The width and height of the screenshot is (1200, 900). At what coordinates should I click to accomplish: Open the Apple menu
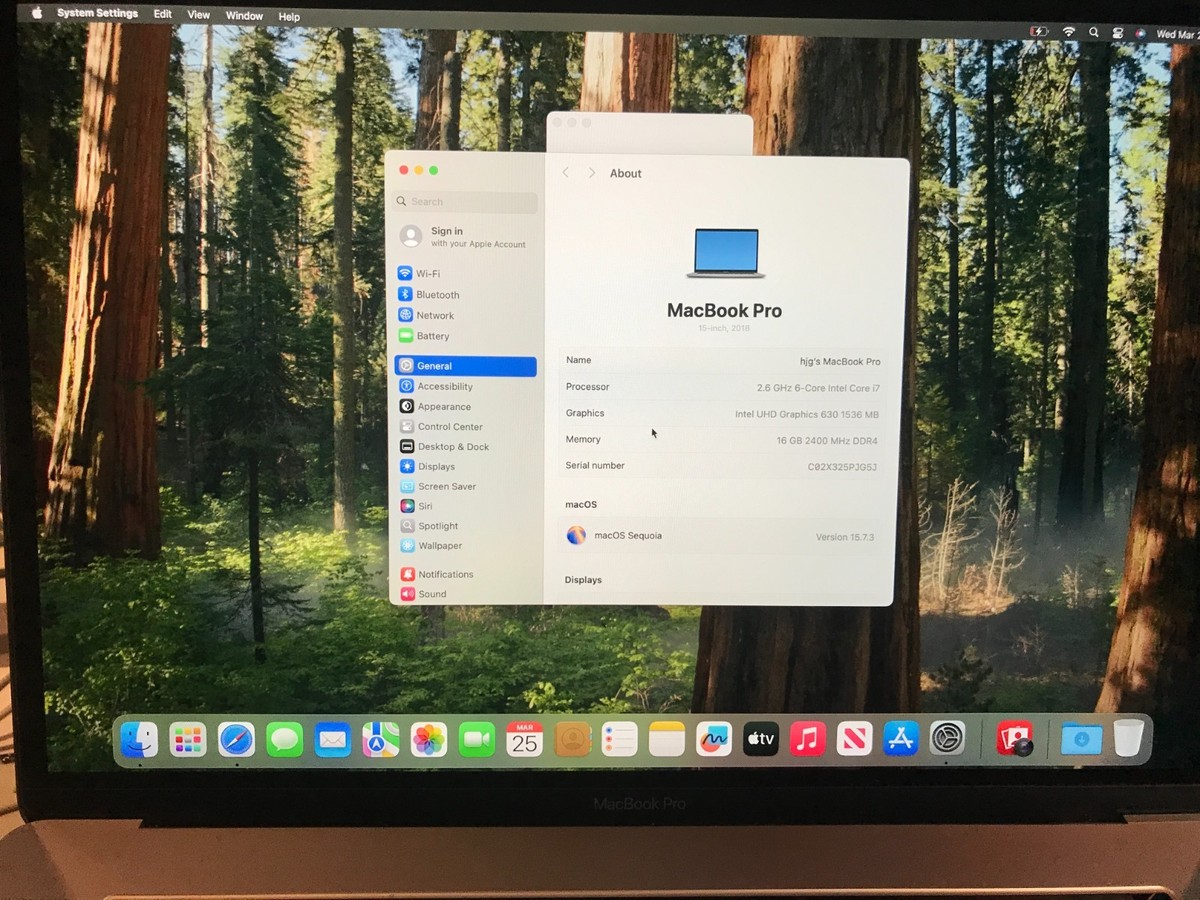[x=37, y=13]
